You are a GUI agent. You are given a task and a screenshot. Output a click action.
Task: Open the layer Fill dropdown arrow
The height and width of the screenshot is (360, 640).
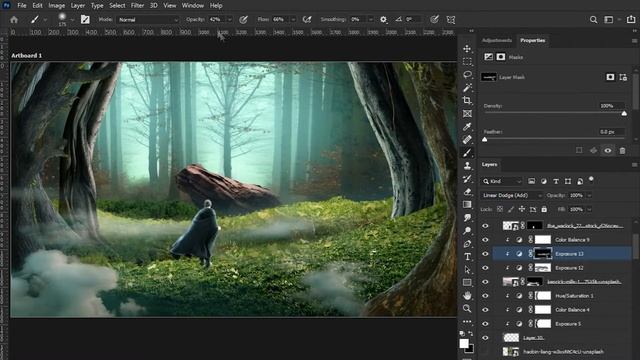[589, 209]
